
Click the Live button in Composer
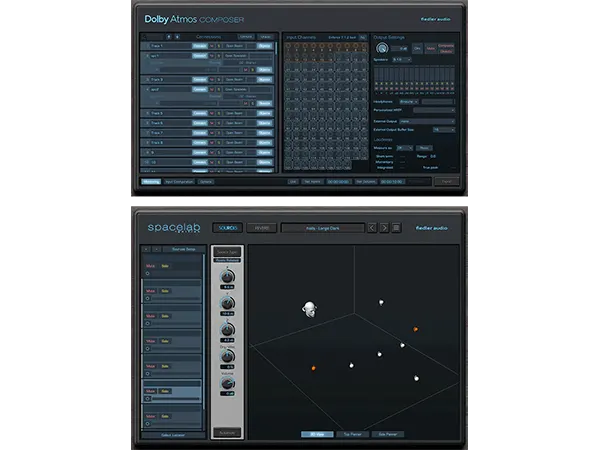tap(293, 182)
